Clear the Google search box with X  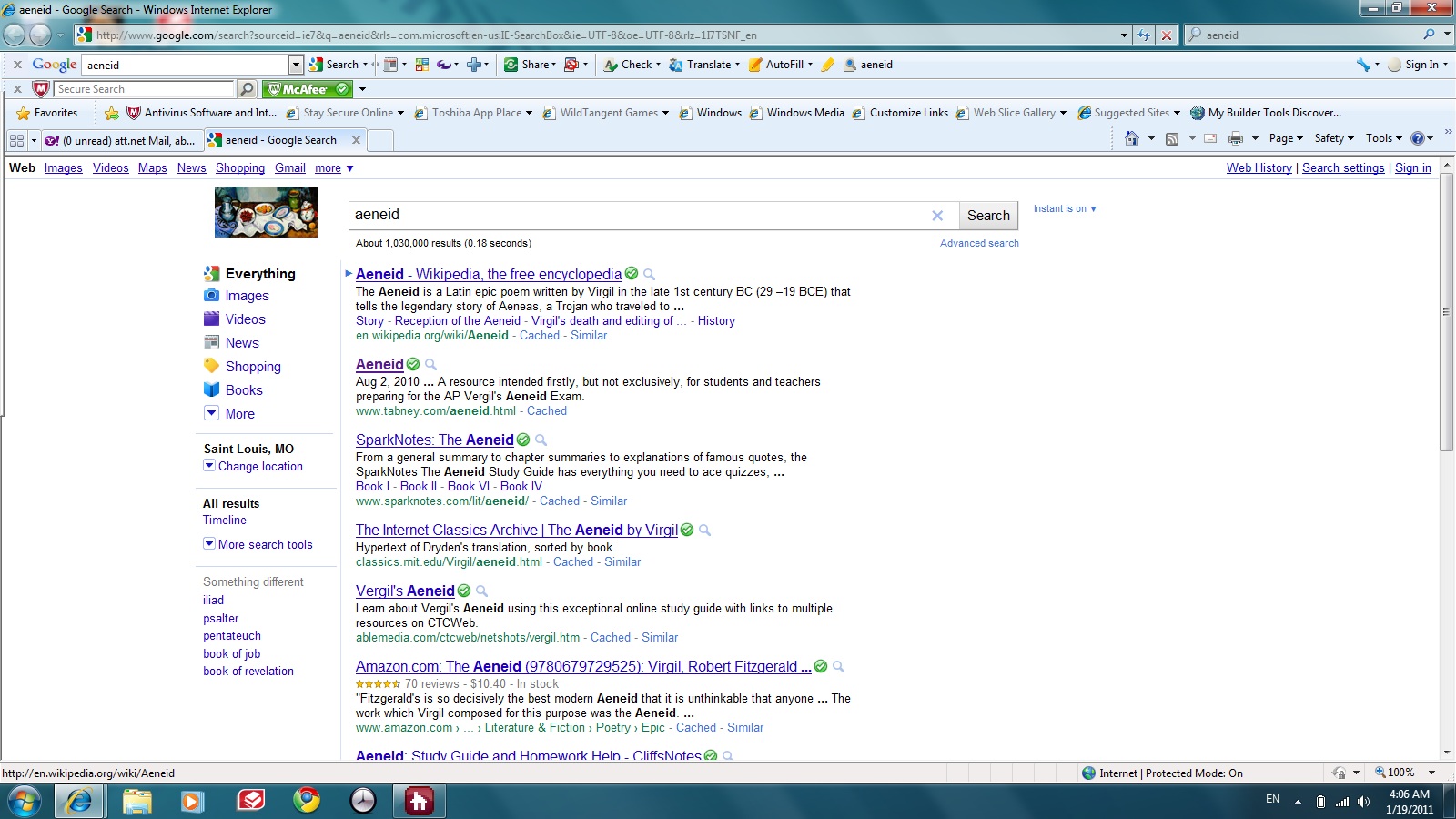[937, 216]
